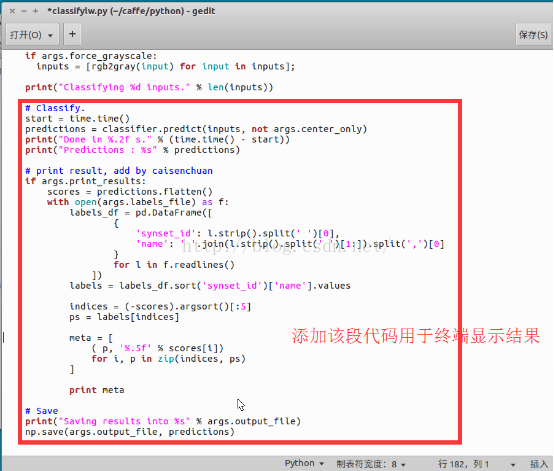This screenshot has height=471, width=554.
Task: Click the 'print("Done in %.2f s."' line
Action: [x=157, y=139]
